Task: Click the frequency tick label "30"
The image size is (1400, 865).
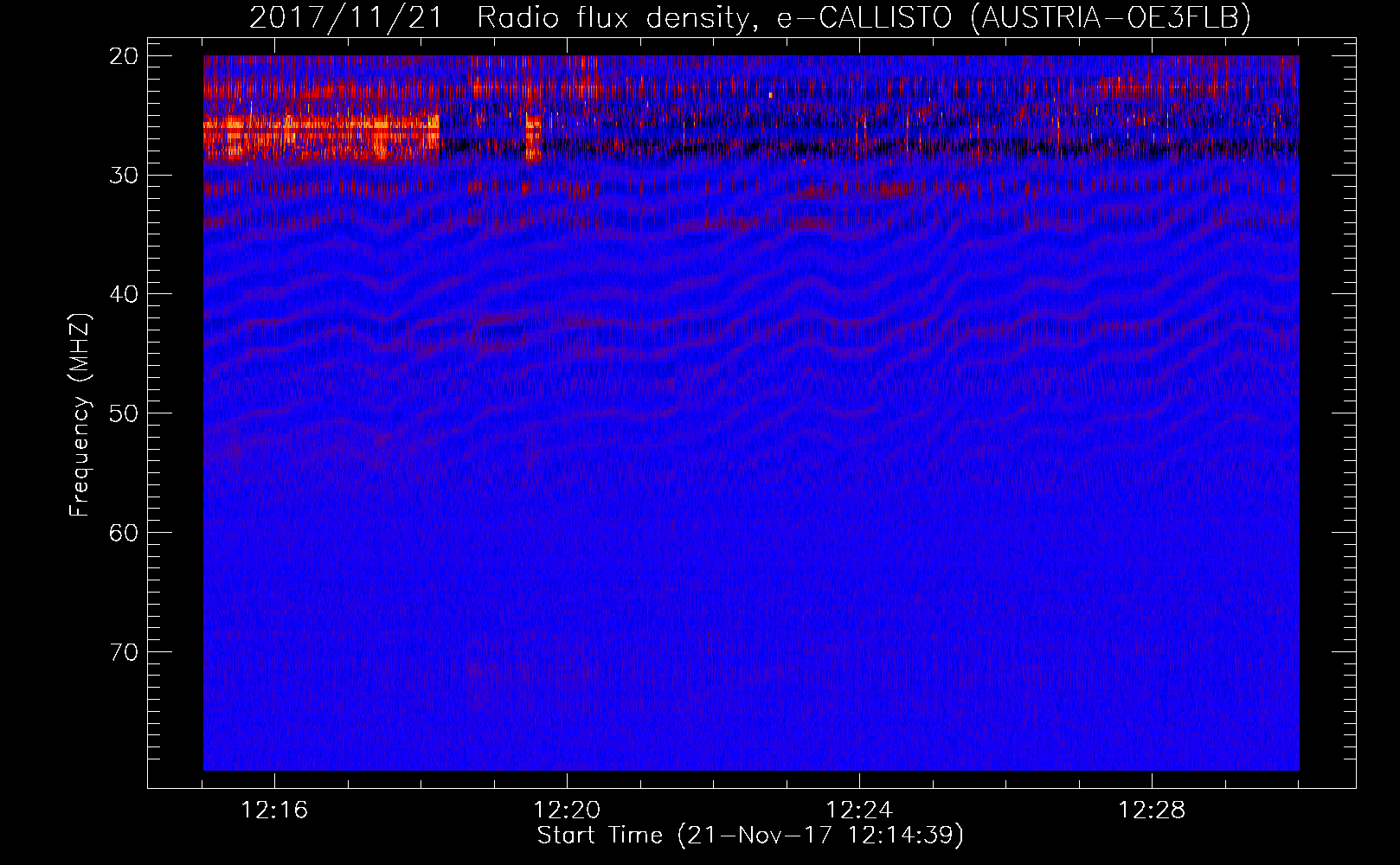Action: [x=124, y=176]
